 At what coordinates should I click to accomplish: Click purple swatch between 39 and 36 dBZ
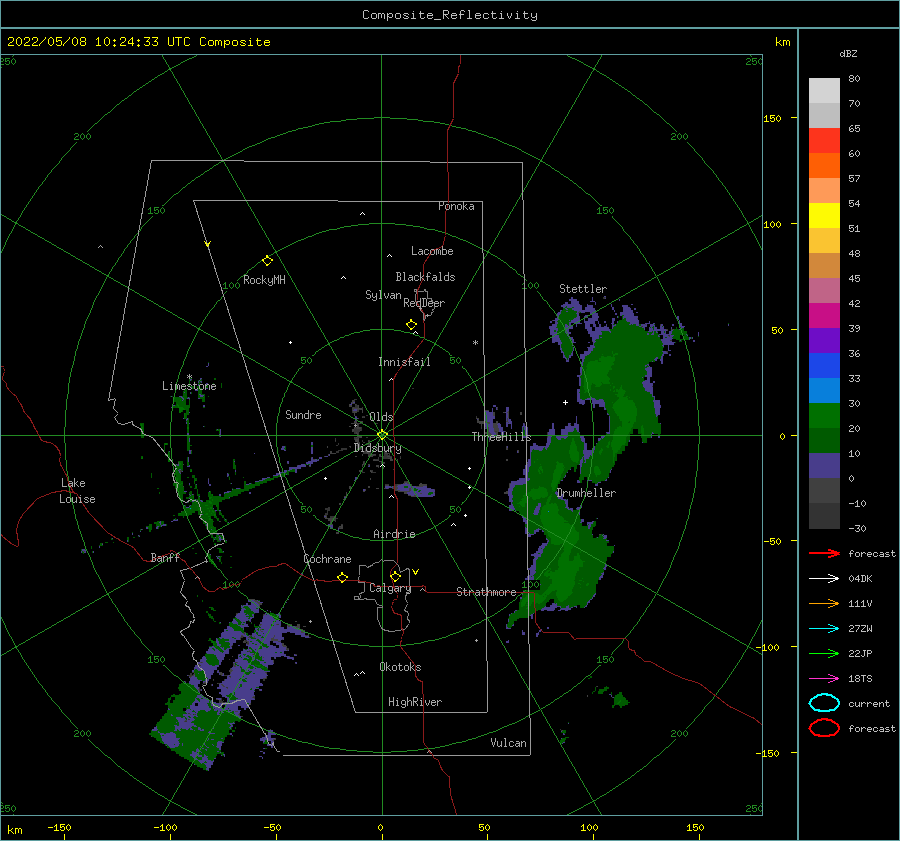[824, 340]
